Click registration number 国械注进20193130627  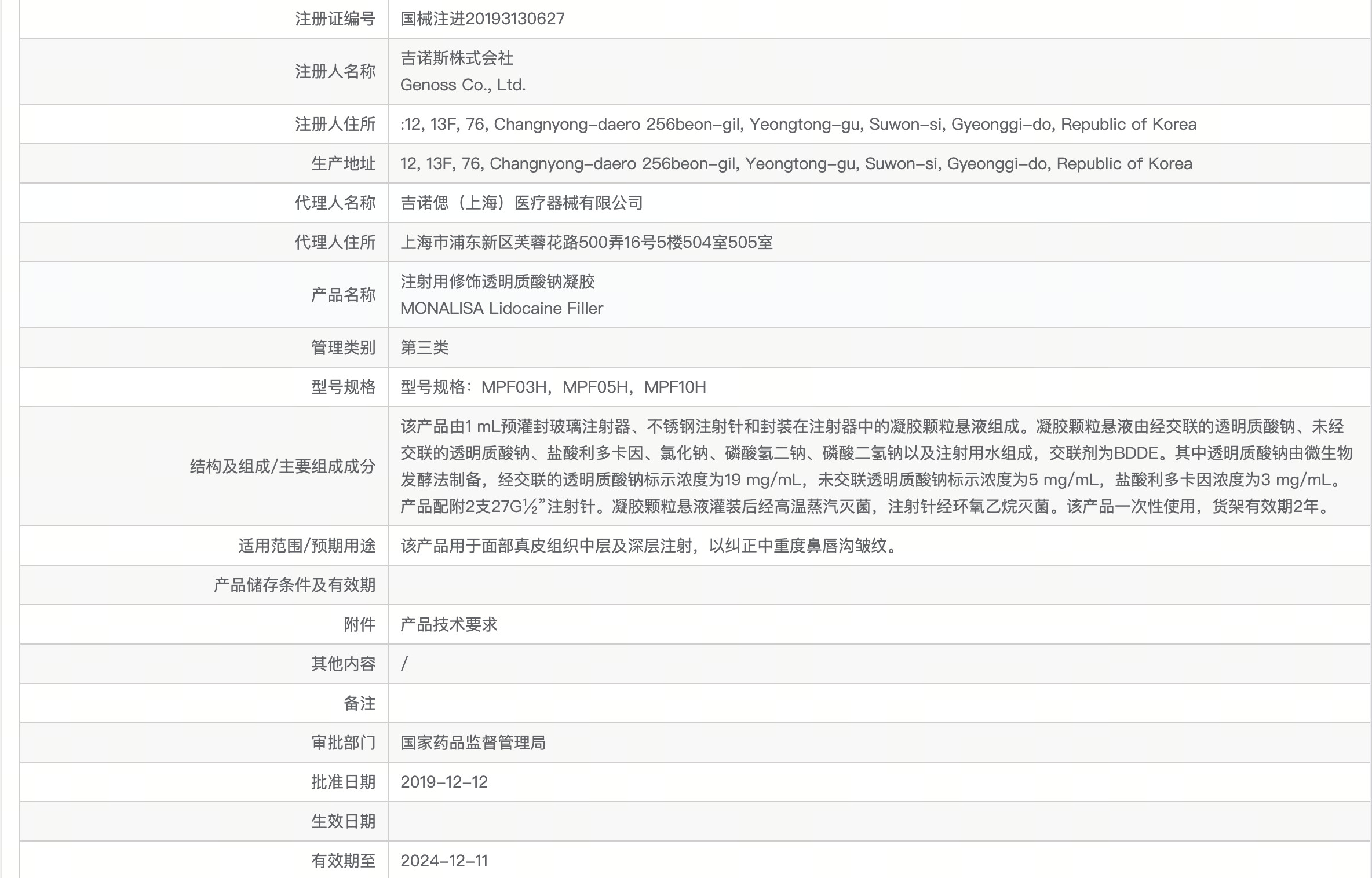point(482,19)
